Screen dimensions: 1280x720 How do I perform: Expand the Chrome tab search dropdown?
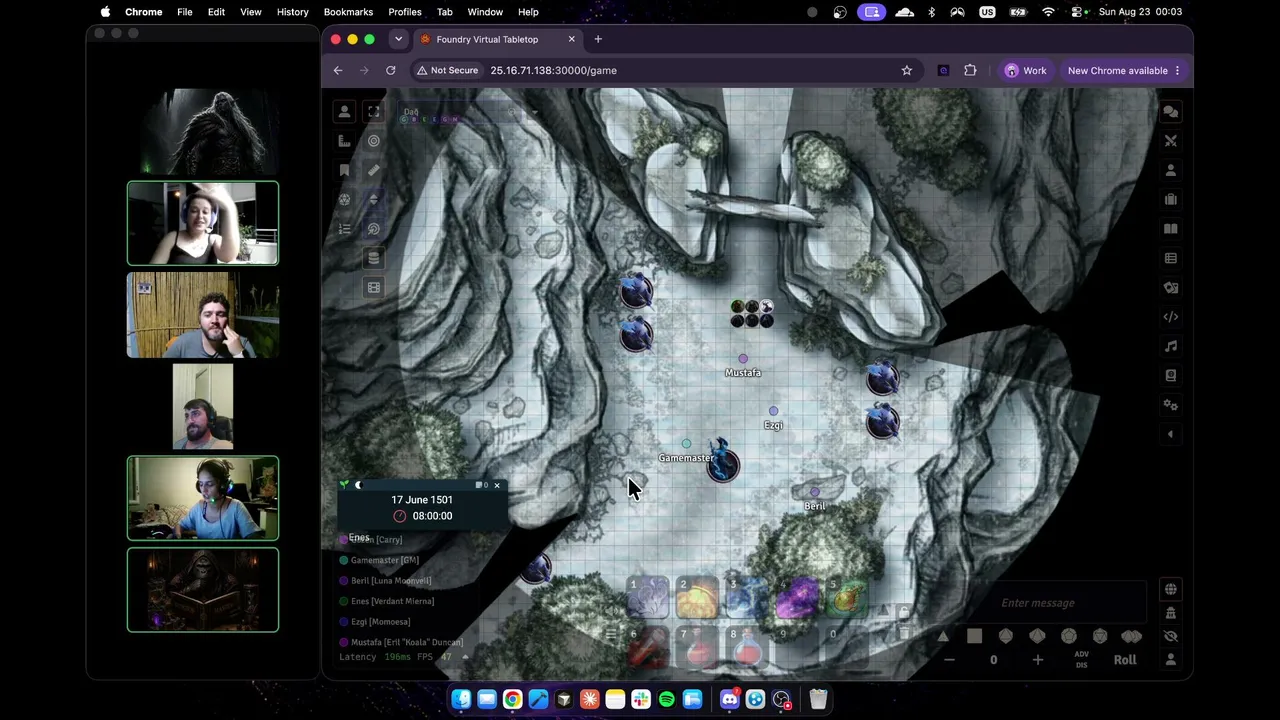click(398, 39)
